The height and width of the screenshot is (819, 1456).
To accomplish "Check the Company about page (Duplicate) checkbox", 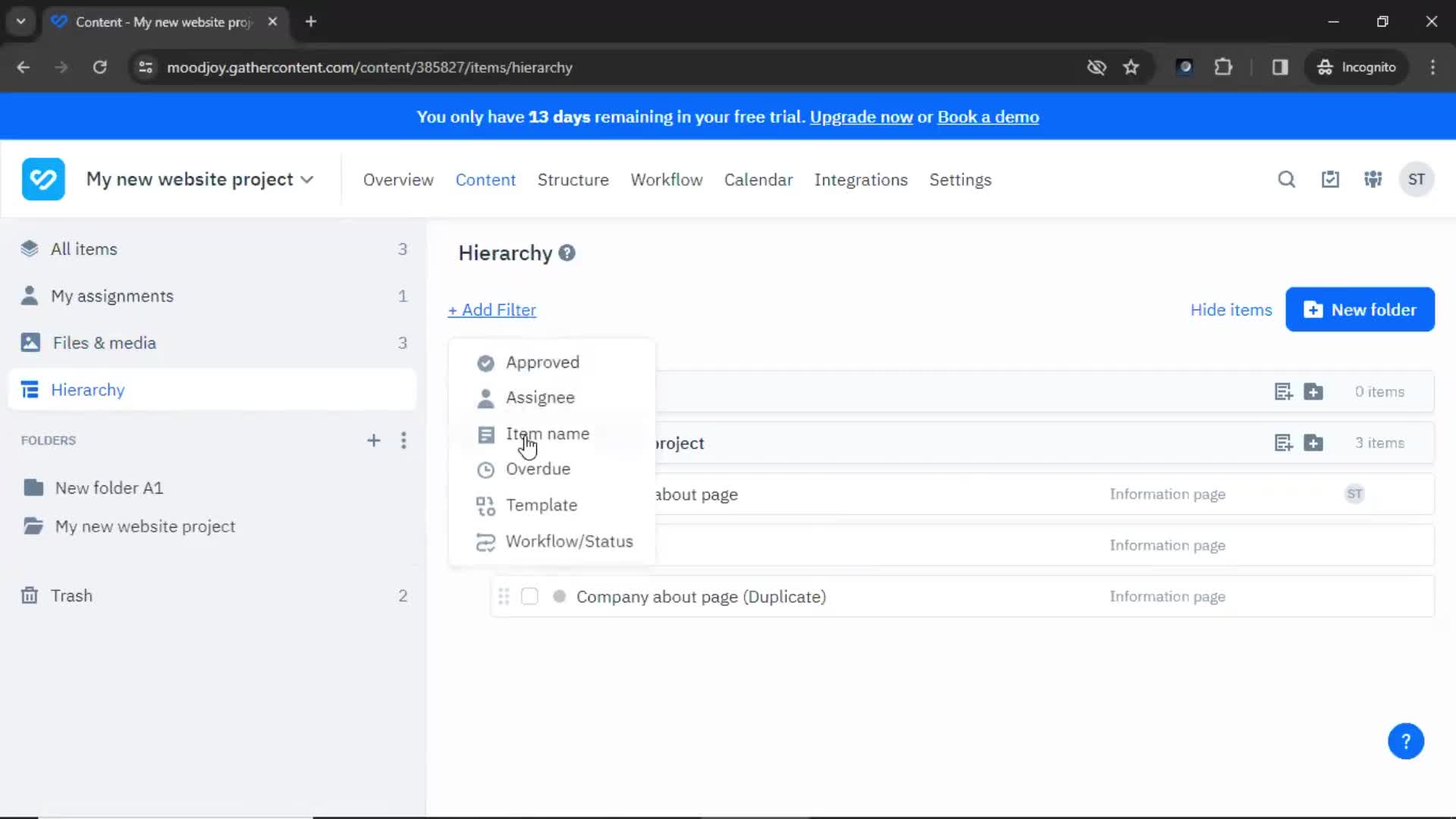I will (x=529, y=597).
